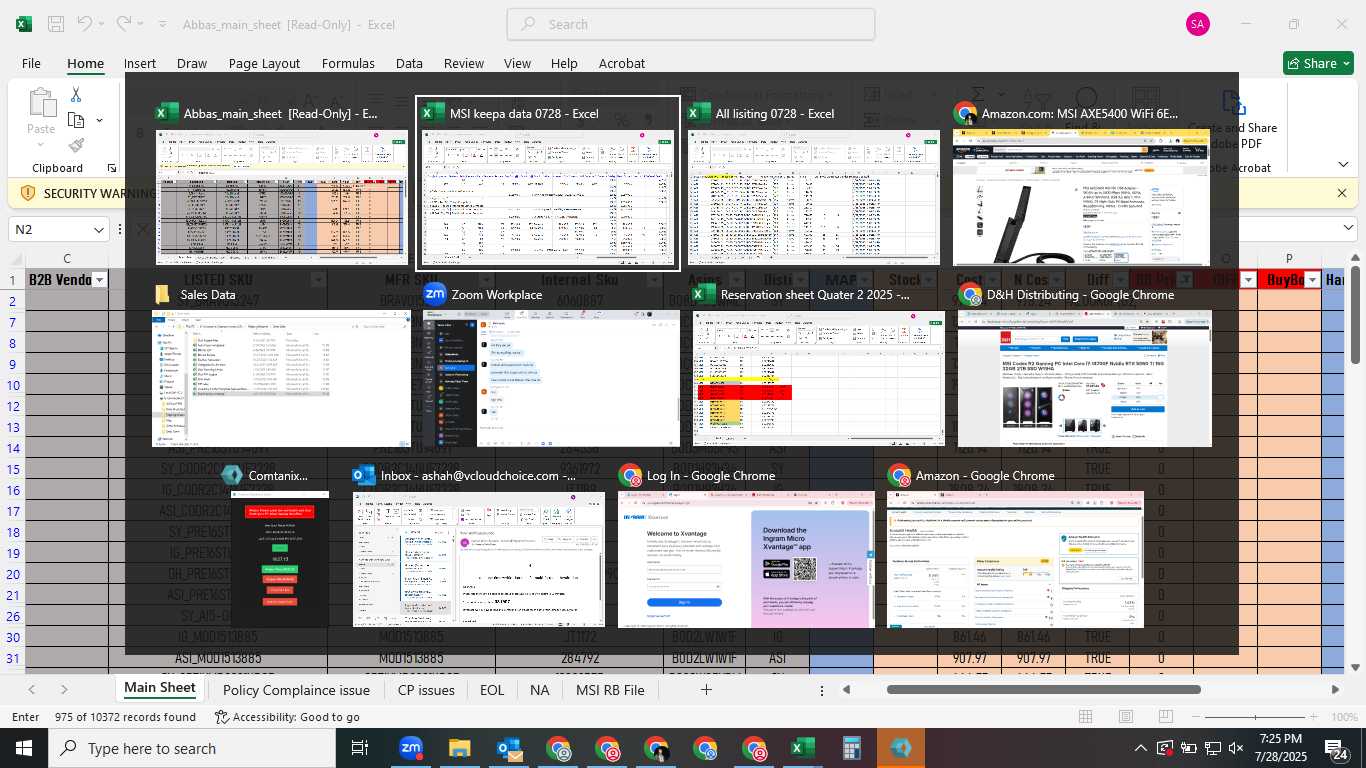Switch to Page Layout ribbon tab
This screenshot has width=1366, height=768.
(264, 63)
